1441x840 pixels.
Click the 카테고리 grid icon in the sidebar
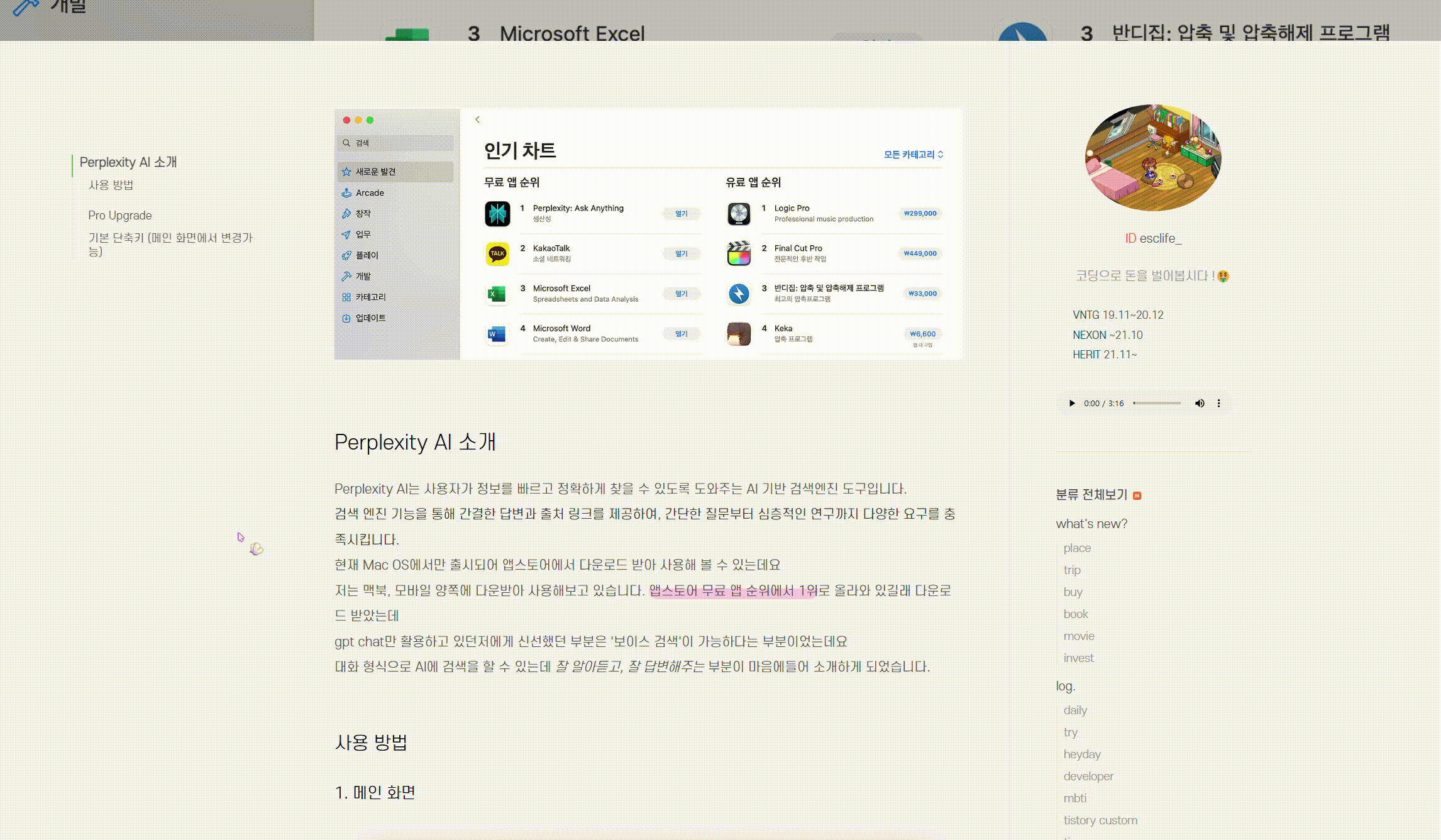point(346,297)
